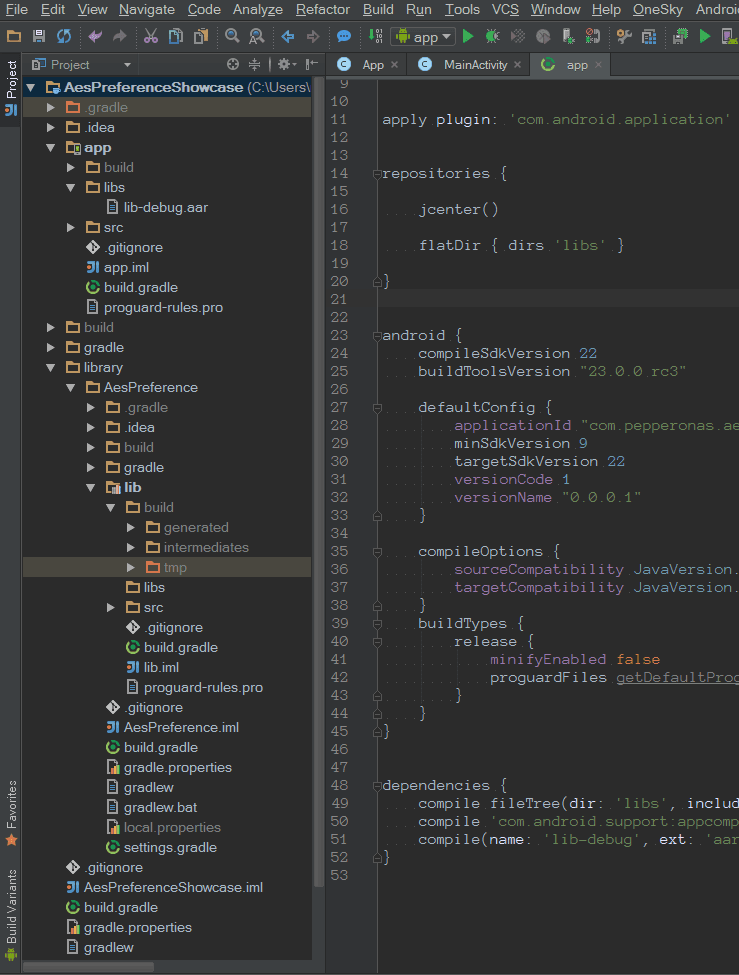
Task: Close the MainActivity tab
Action: 518,65
